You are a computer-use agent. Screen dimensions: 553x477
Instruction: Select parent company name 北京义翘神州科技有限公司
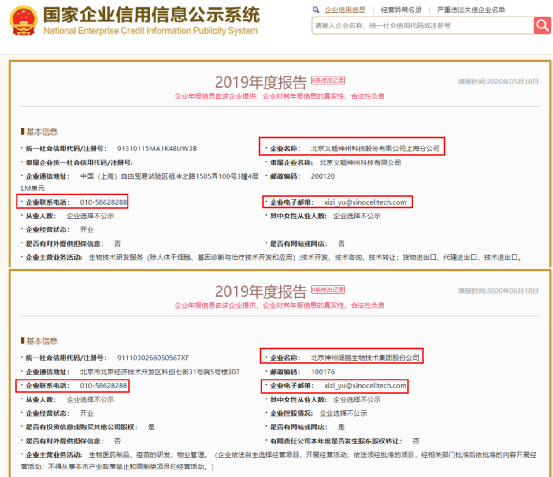360,163
